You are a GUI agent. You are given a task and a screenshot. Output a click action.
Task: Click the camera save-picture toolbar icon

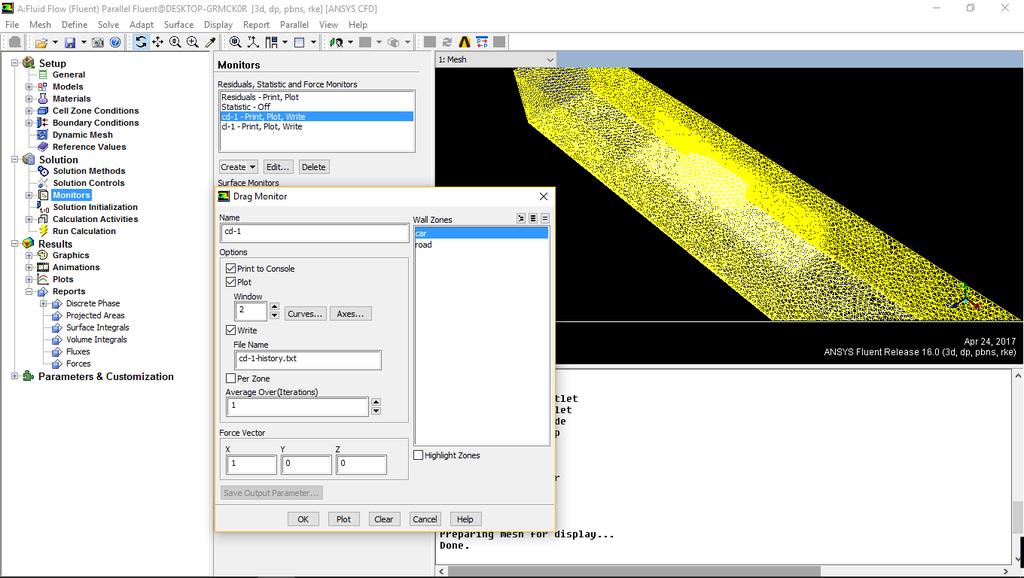pos(98,42)
